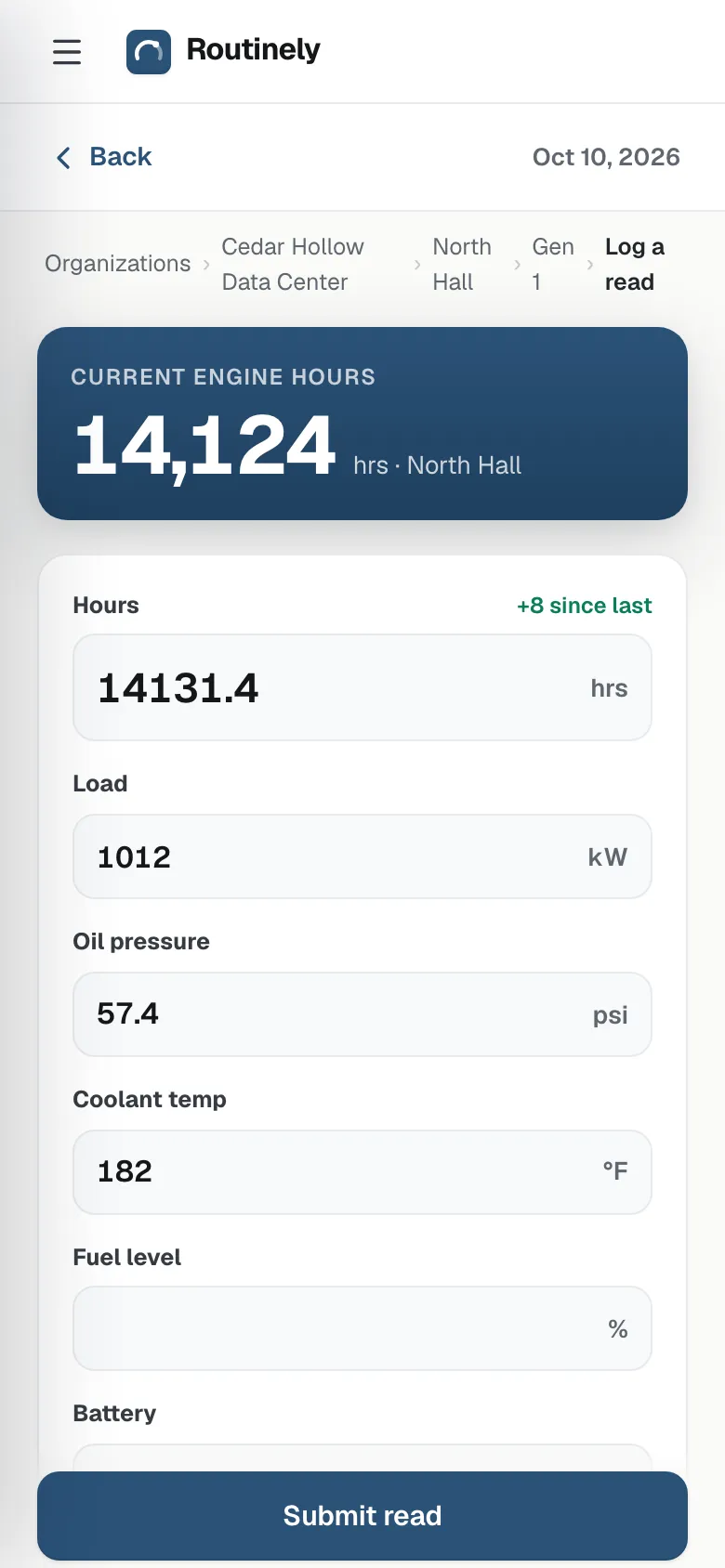Open the hamburger navigation menu
Screen dimensions: 725x1568
[x=67, y=52]
